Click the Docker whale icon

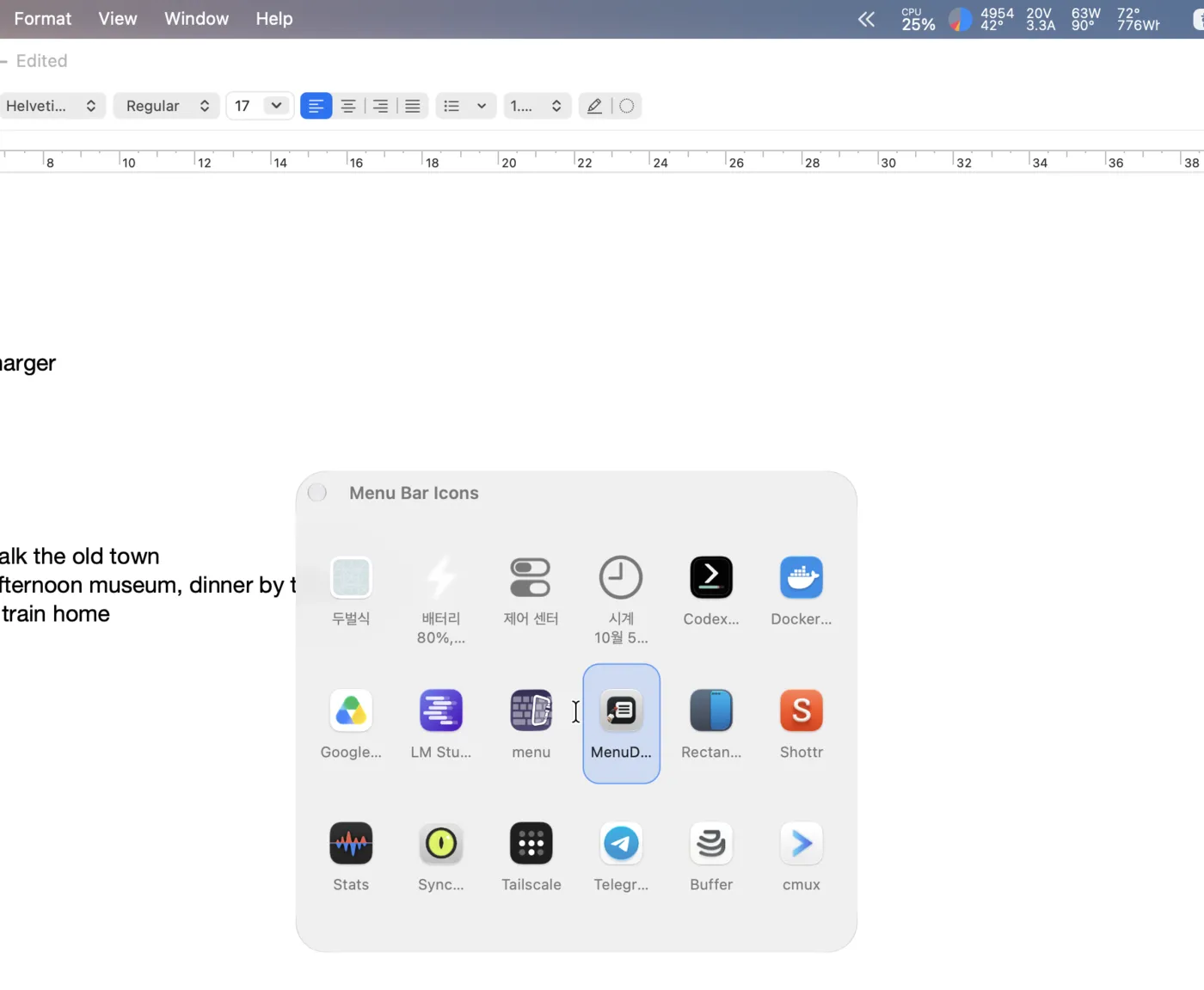(x=802, y=577)
